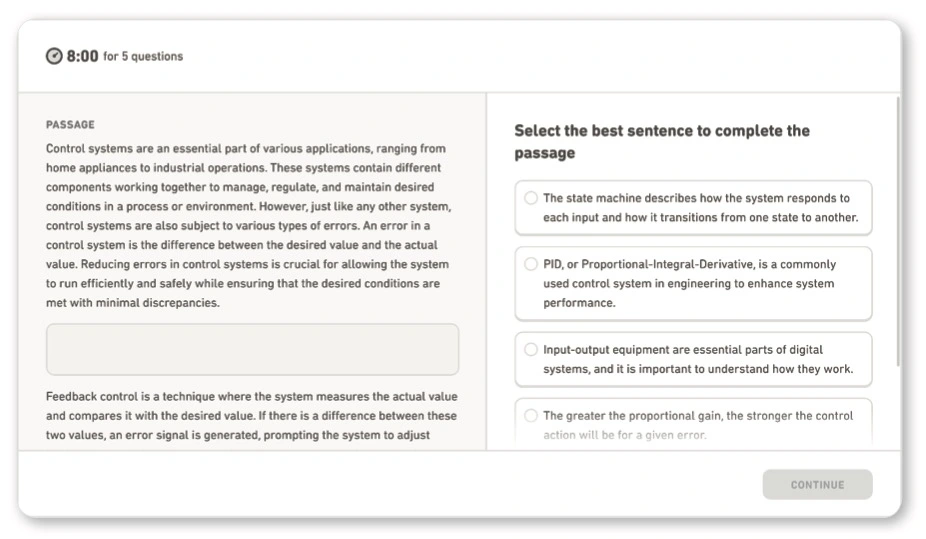Click the first passage paragraph about control systems
Viewport: 926px width, 539px height.
pos(250,225)
